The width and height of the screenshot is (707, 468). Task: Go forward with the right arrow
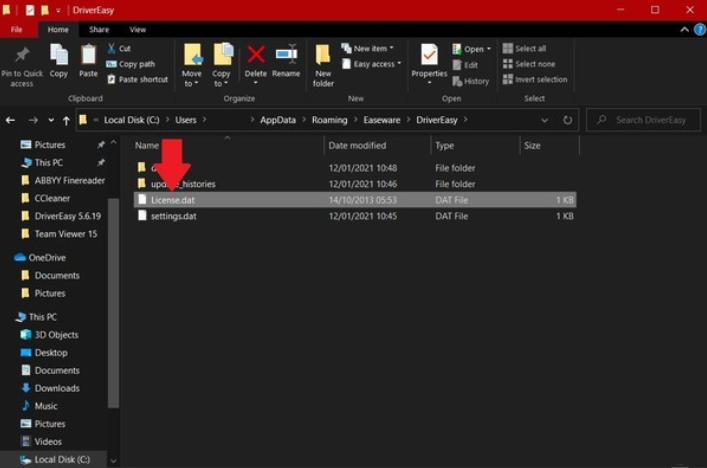33,120
